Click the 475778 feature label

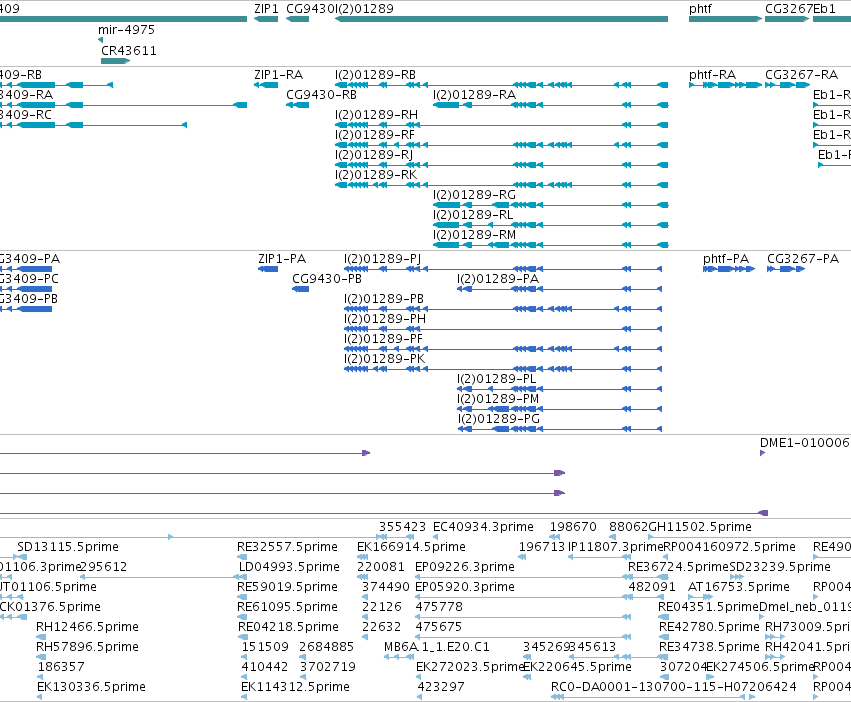point(439,608)
